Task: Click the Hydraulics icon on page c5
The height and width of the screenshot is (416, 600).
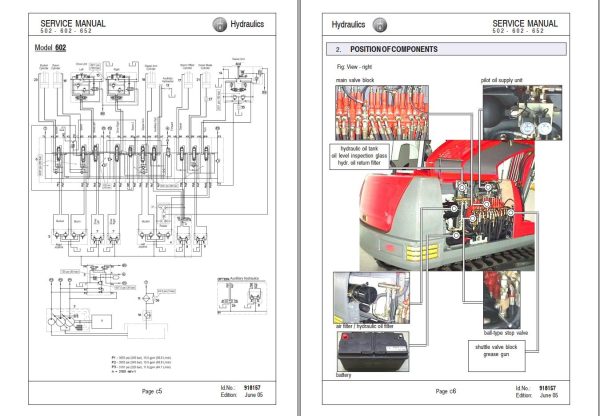Action: click(x=220, y=24)
